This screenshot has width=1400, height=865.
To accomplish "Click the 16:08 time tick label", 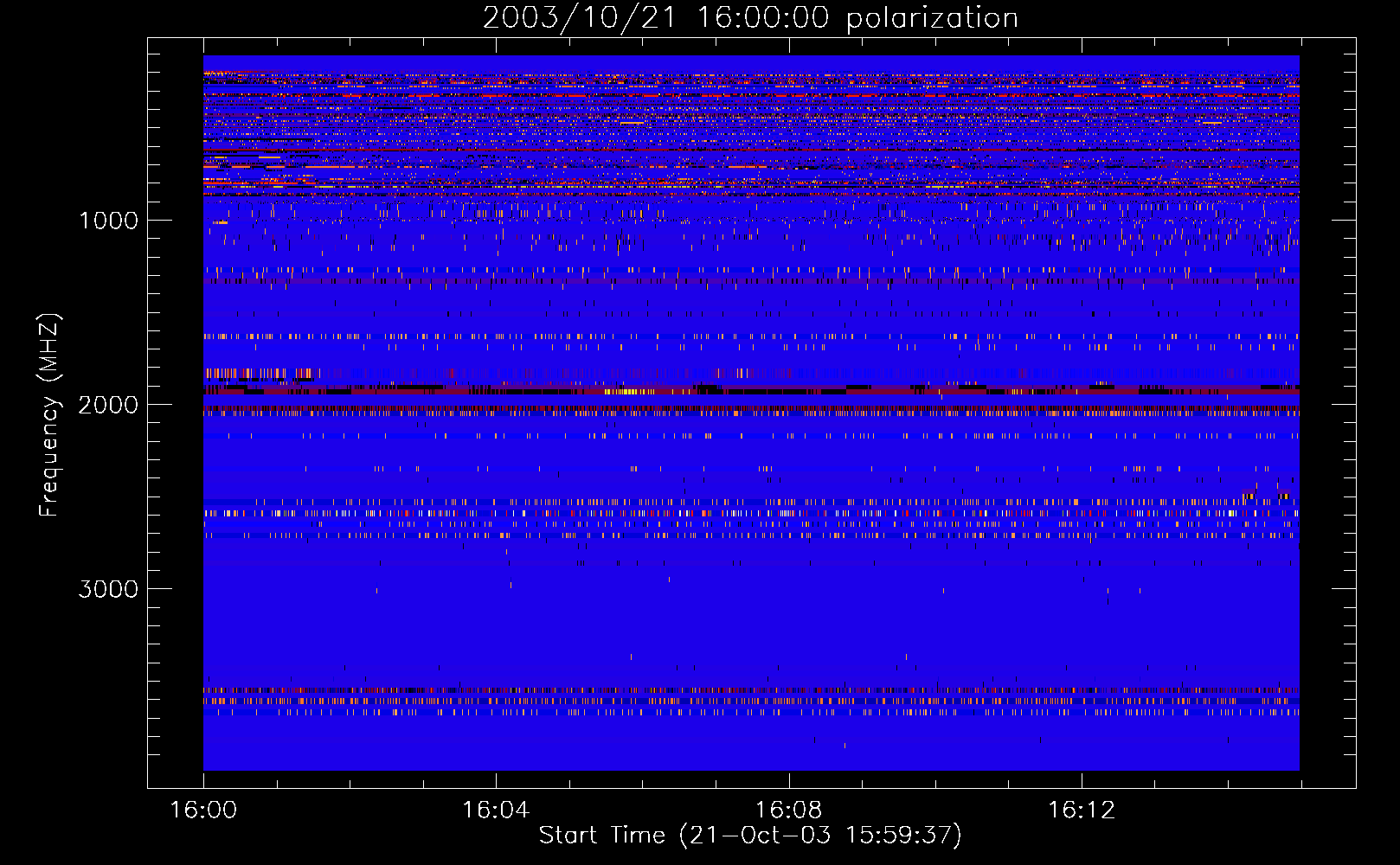I will 788,811.
